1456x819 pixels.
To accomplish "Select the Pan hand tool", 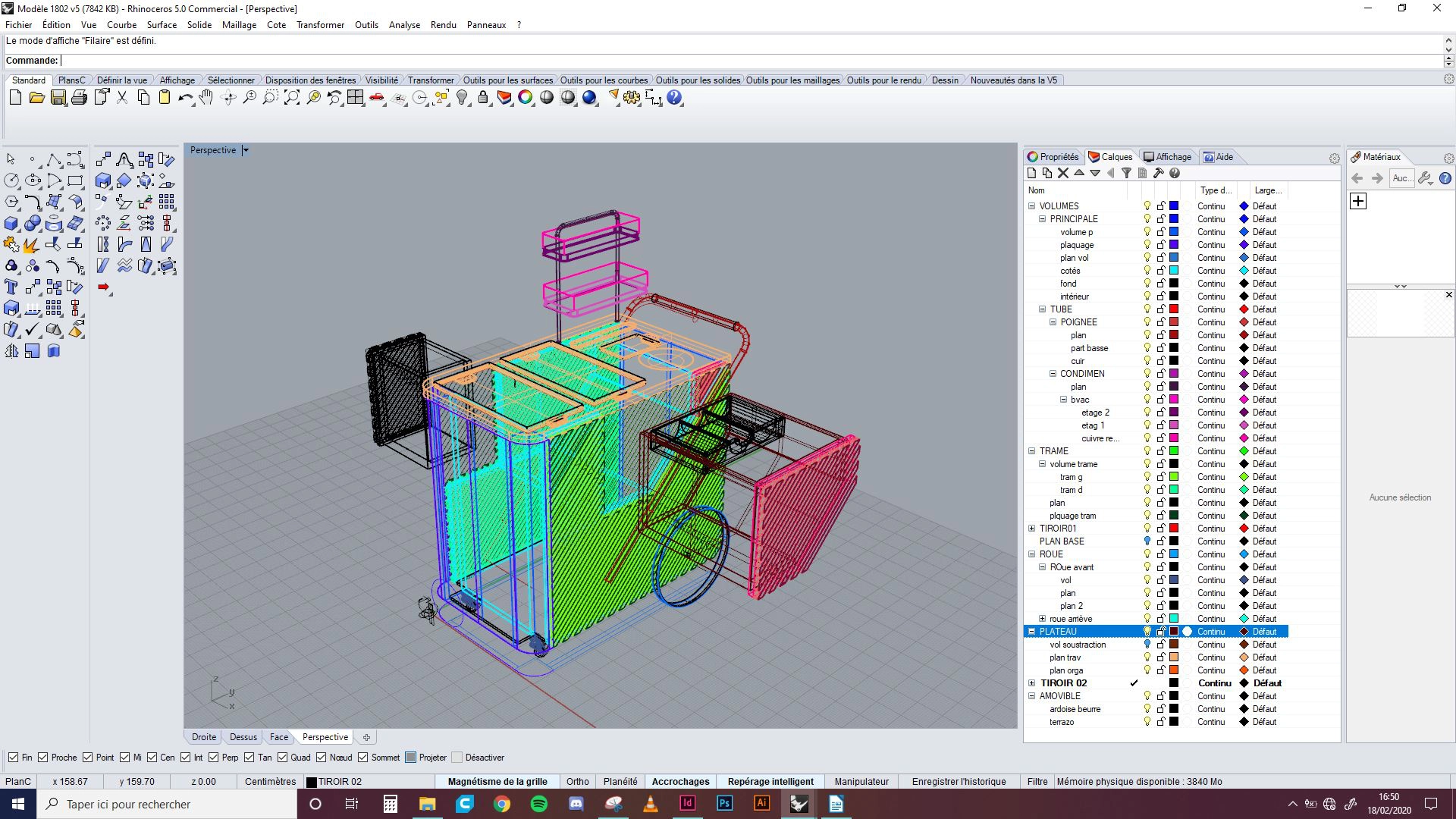I will pyautogui.click(x=206, y=98).
